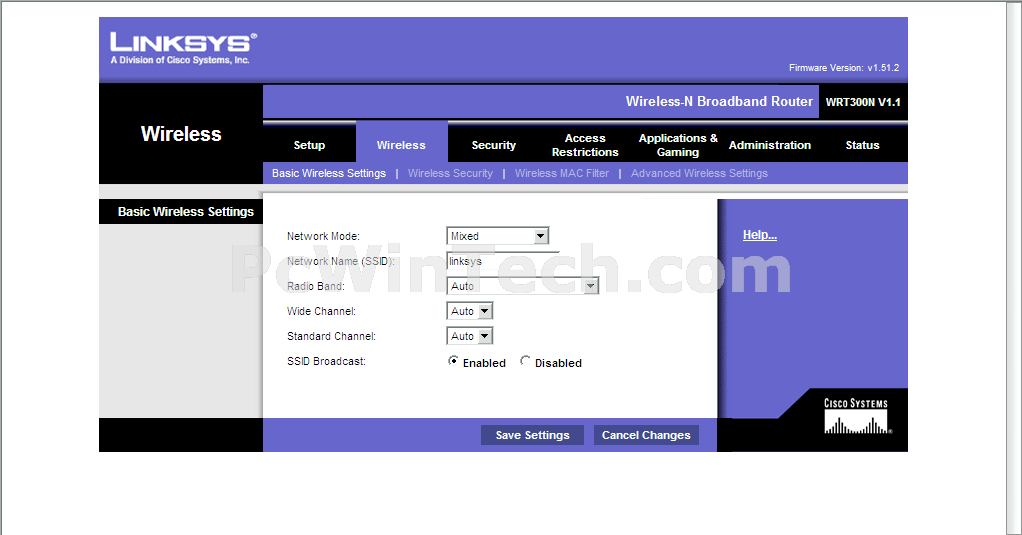Open the Access Restrictions tab
This screenshot has width=1022, height=535.
coord(585,145)
